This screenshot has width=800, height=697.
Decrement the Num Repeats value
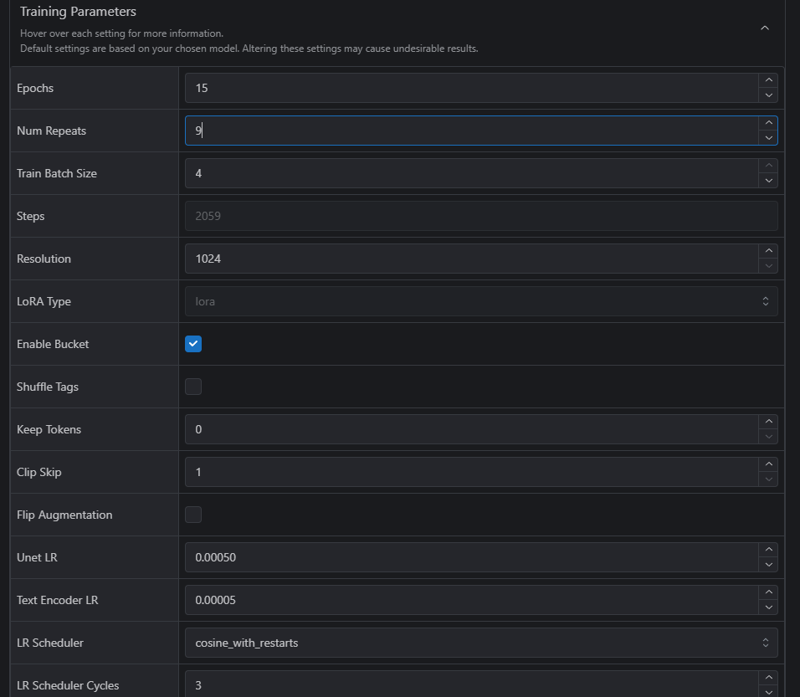coord(768,138)
